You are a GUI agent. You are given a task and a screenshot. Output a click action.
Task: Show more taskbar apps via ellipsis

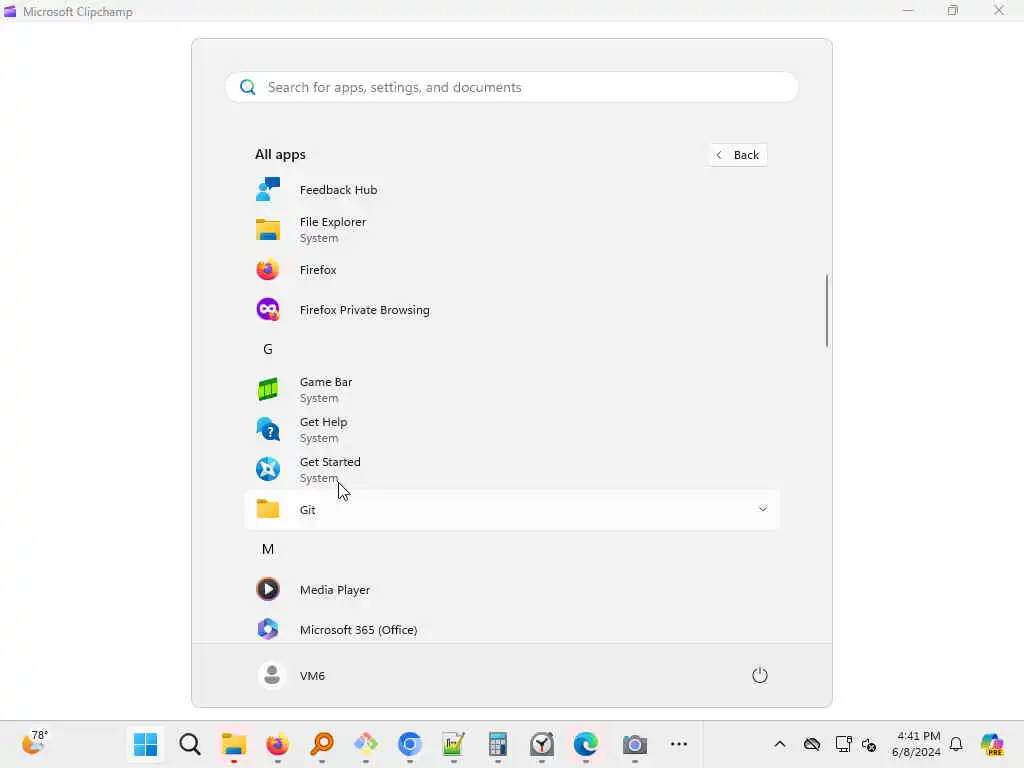679,744
